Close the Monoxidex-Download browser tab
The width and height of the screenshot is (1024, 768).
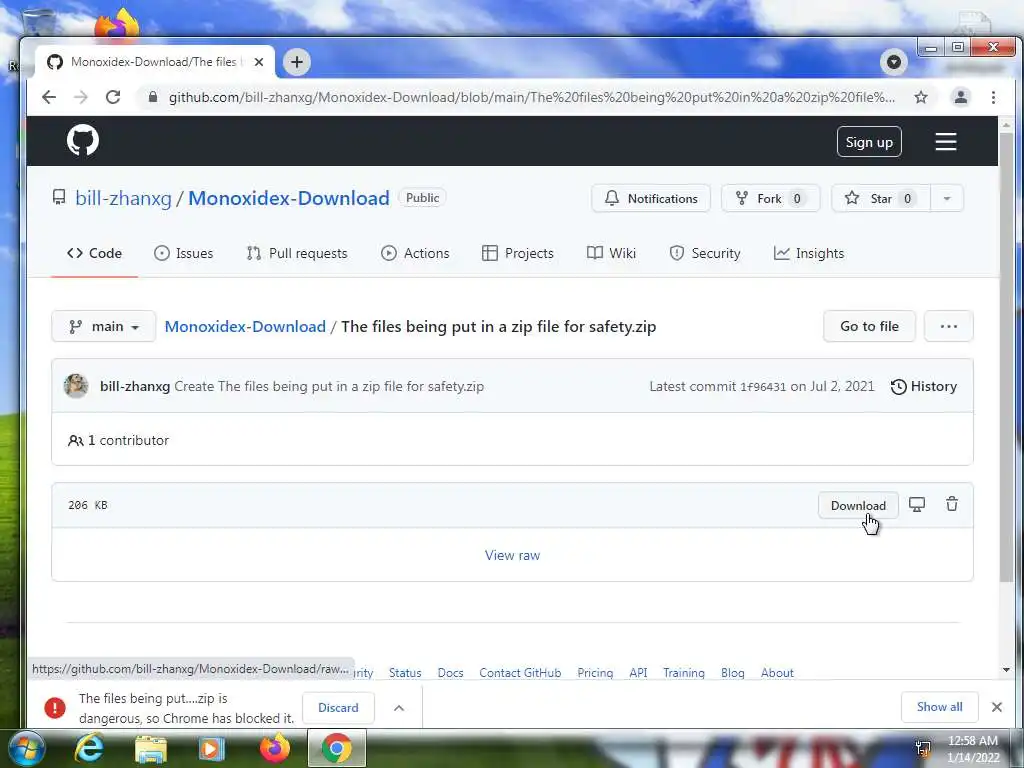click(259, 62)
